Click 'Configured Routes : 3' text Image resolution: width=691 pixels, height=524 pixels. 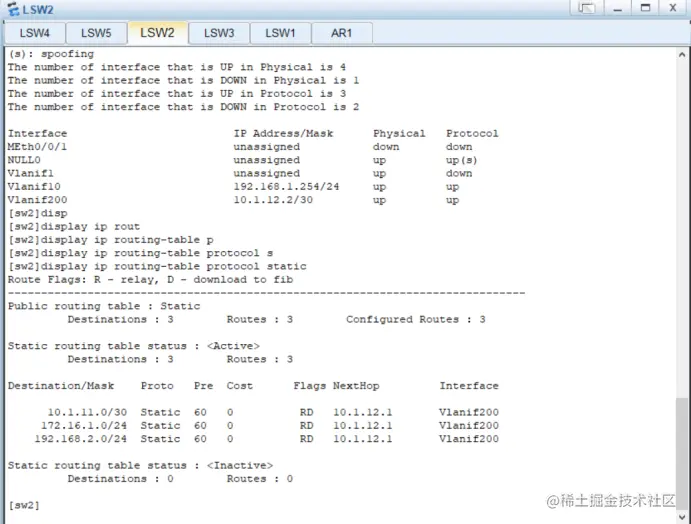[416, 319]
